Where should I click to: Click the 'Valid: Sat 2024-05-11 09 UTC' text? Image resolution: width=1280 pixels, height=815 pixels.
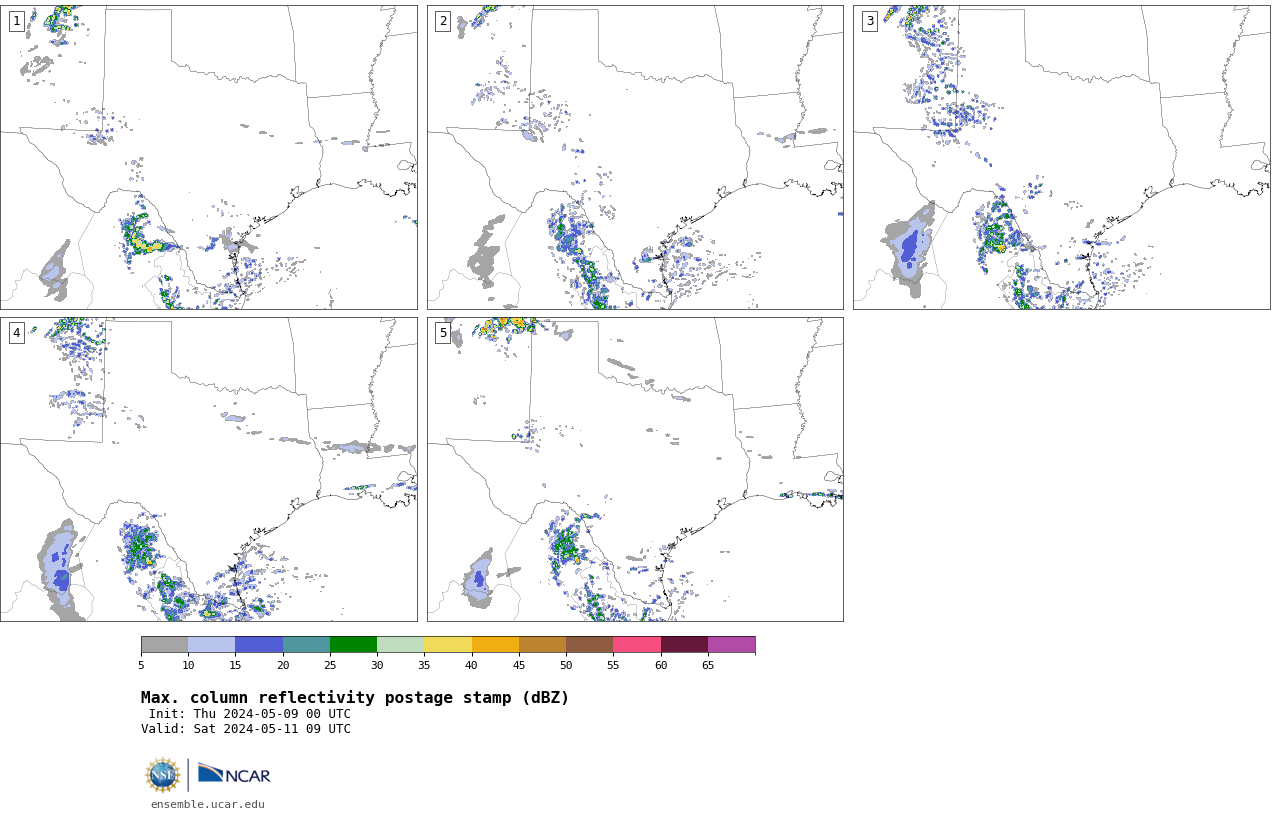point(246,729)
